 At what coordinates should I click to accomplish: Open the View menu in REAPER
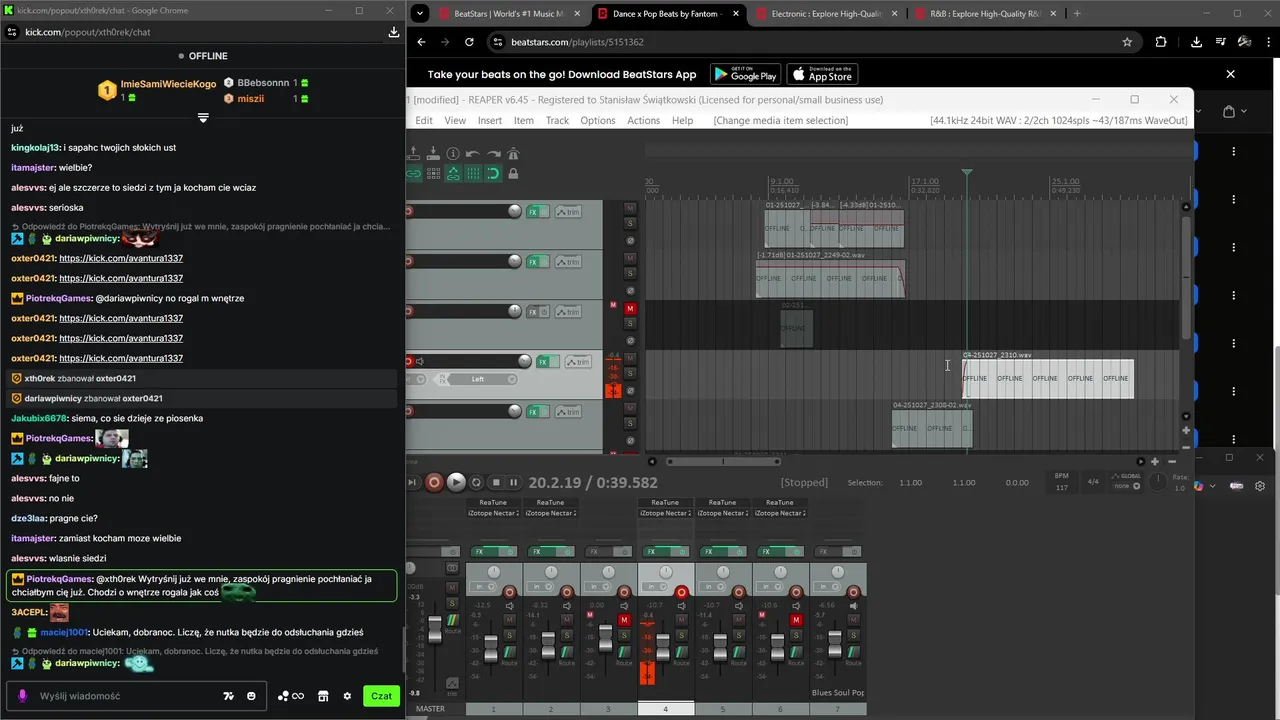(x=455, y=120)
